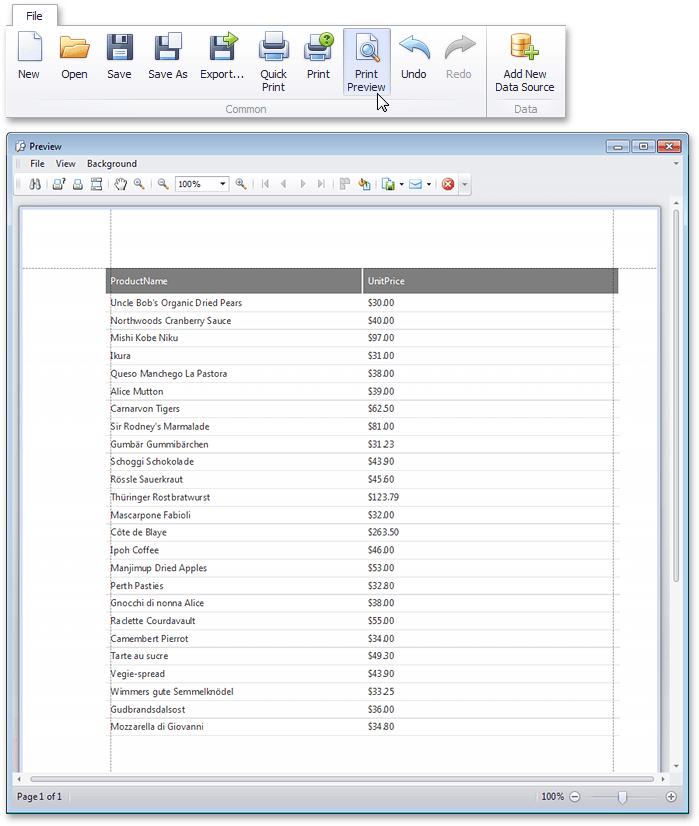The width and height of the screenshot is (699, 826).
Task: Click the quick print printer icon in Preview toolbar
Action: click(78, 184)
